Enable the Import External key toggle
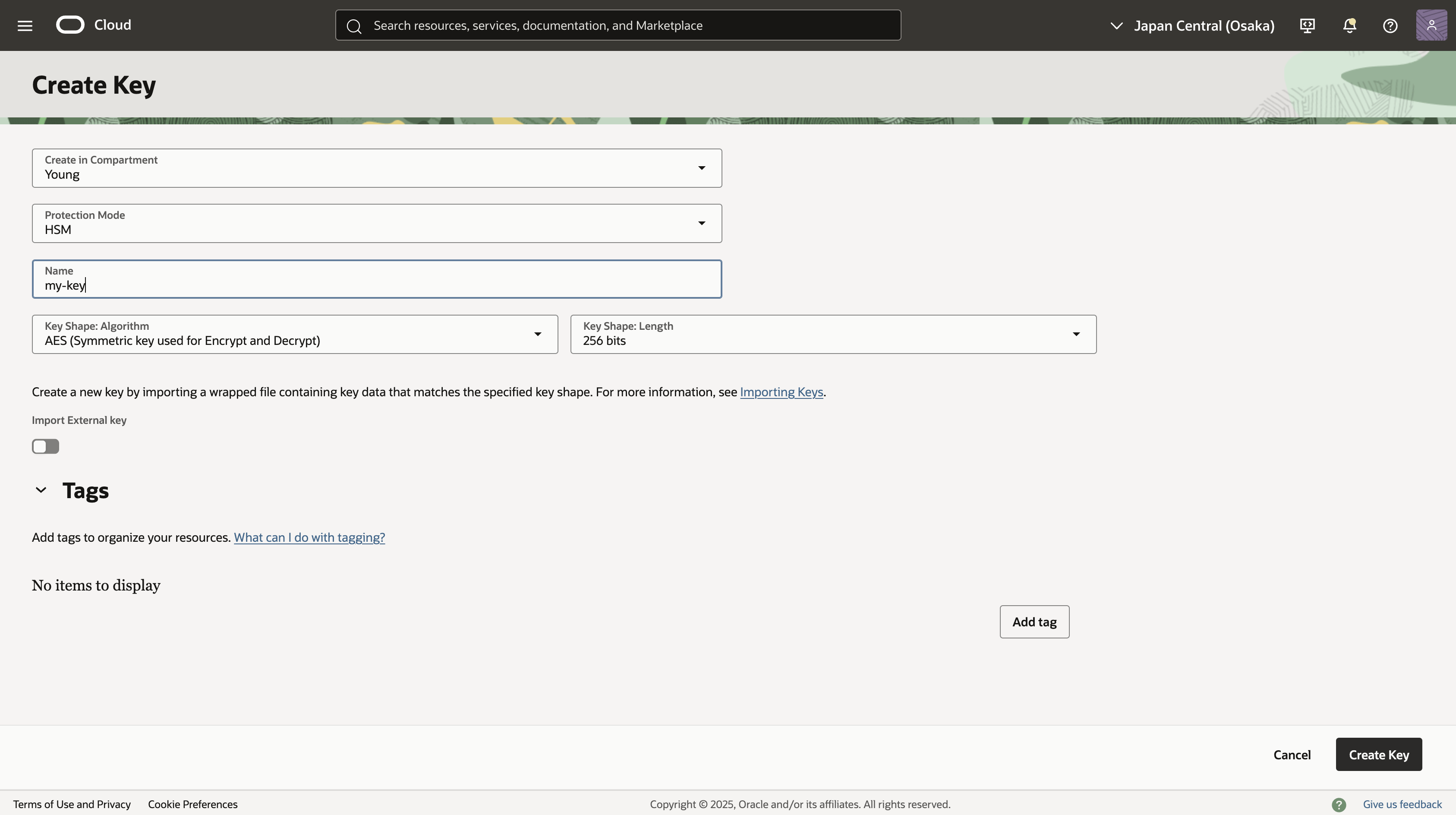1456x815 pixels. tap(45, 446)
